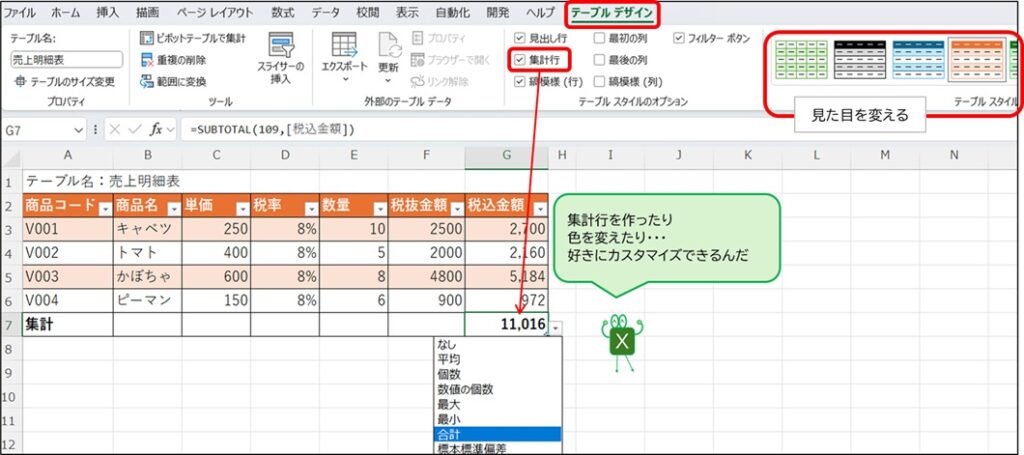This screenshot has width=1024, height=455.
Task: Click the 更新 refresh icon
Action: pyautogui.click(x=390, y=44)
